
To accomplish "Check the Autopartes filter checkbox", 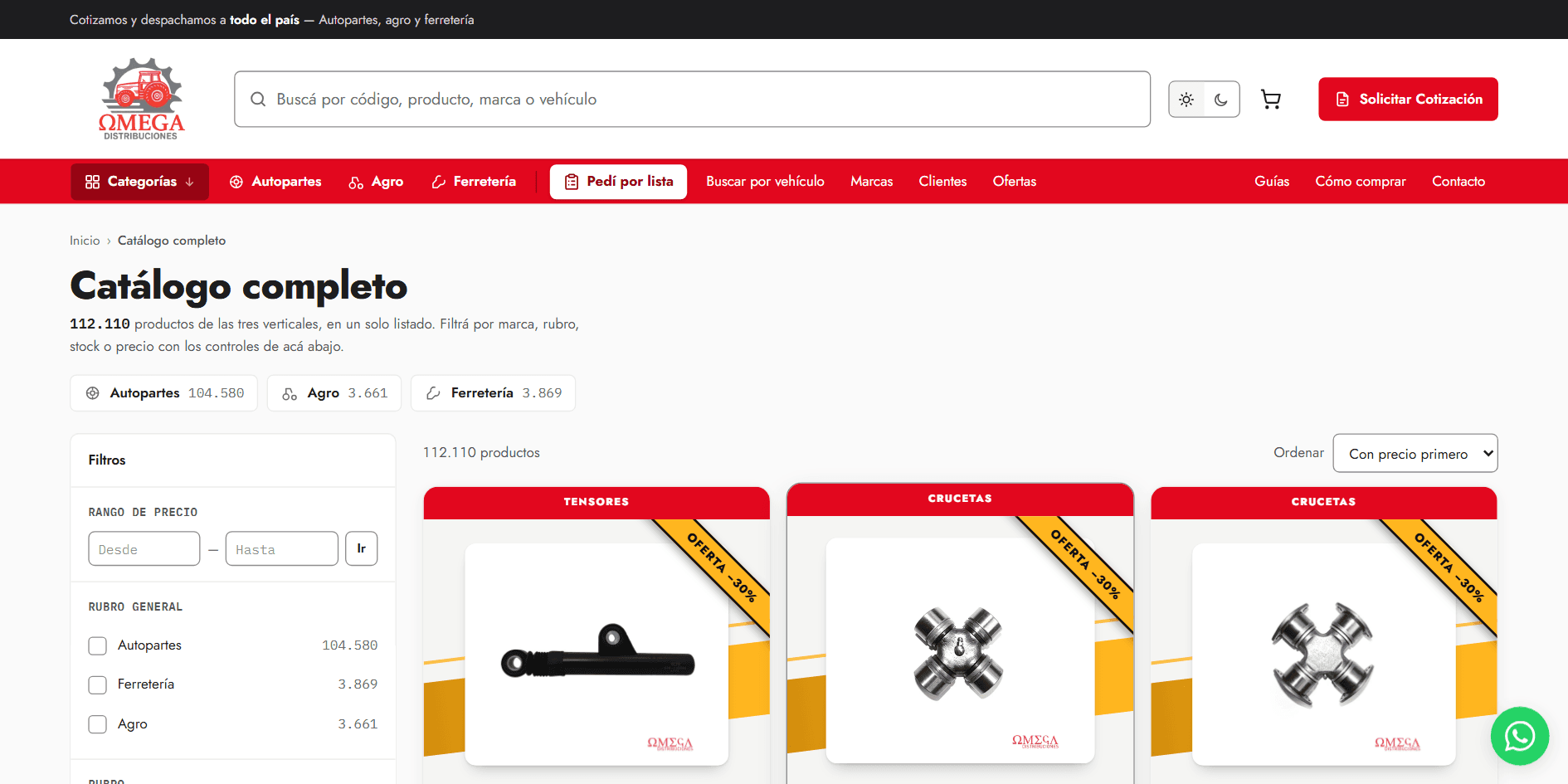I will (97, 645).
